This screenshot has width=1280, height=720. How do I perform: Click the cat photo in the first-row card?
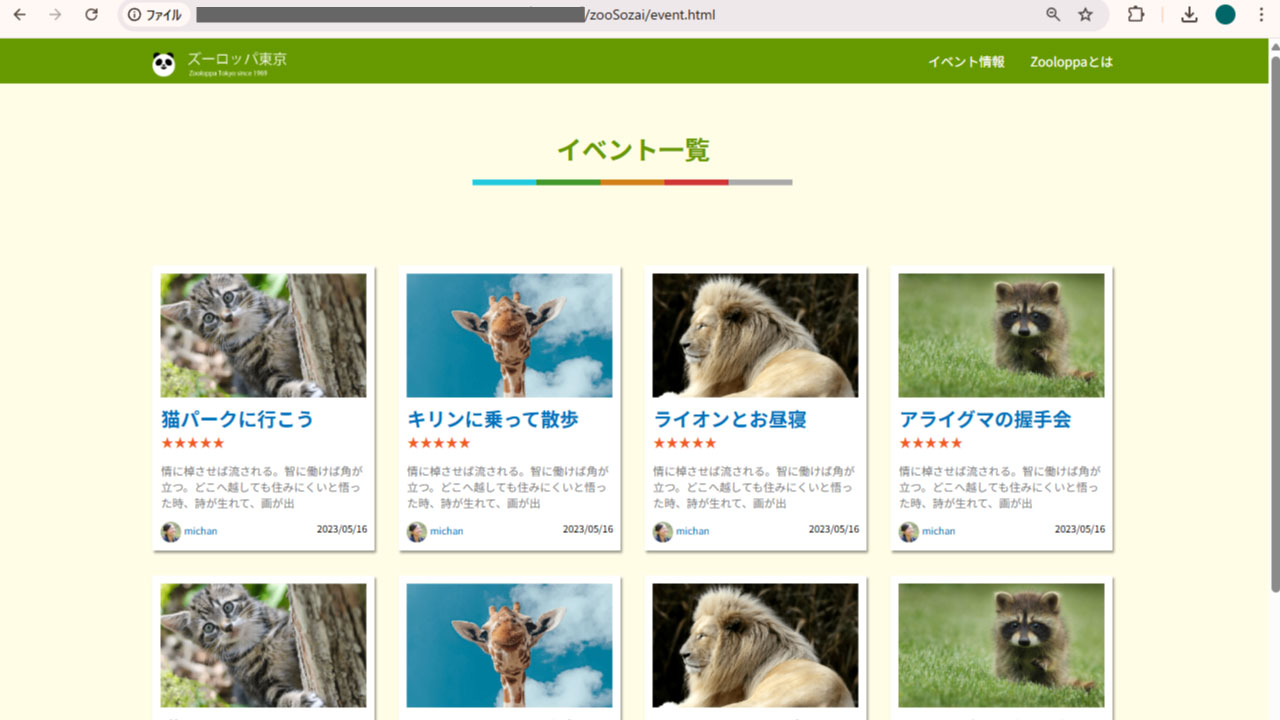coord(264,336)
